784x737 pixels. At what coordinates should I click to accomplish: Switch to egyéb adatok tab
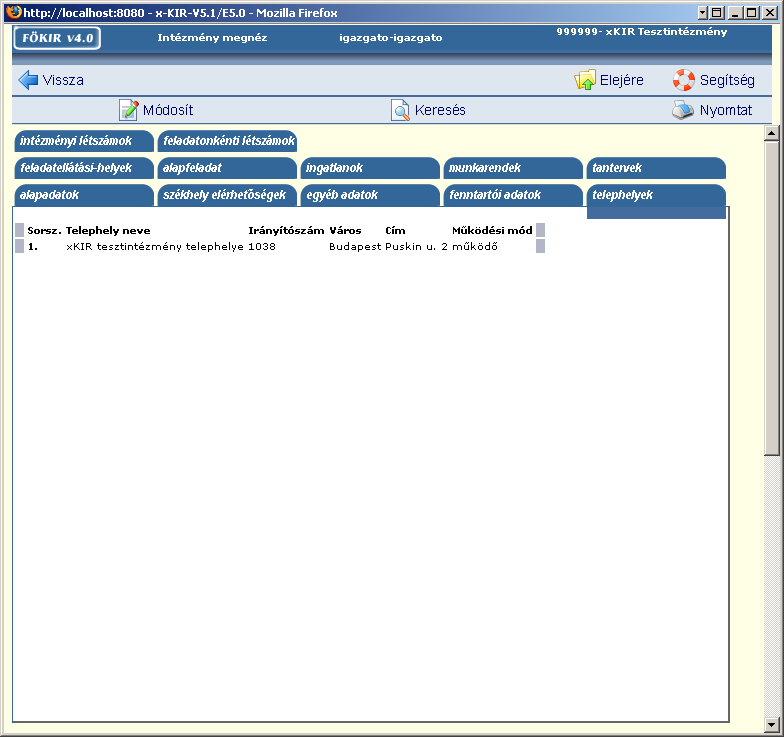point(370,195)
